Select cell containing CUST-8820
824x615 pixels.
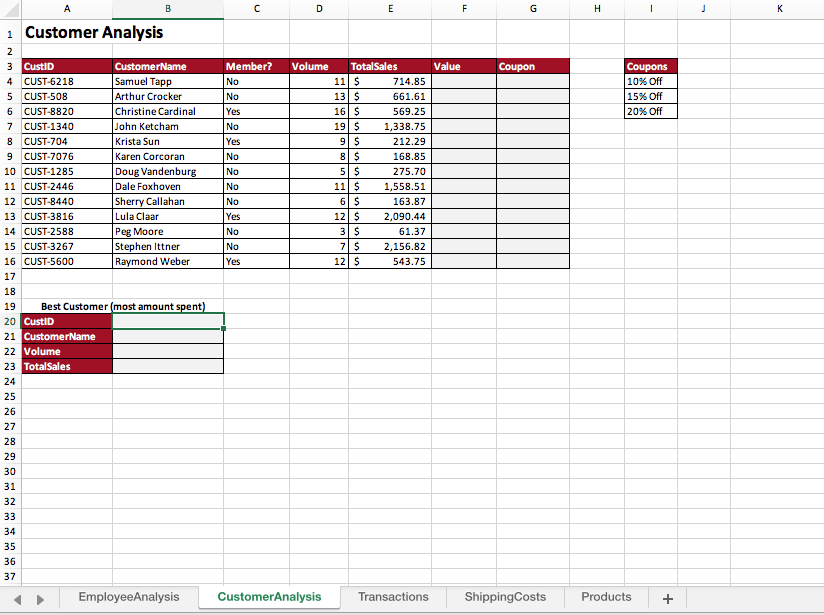coord(67,111)
